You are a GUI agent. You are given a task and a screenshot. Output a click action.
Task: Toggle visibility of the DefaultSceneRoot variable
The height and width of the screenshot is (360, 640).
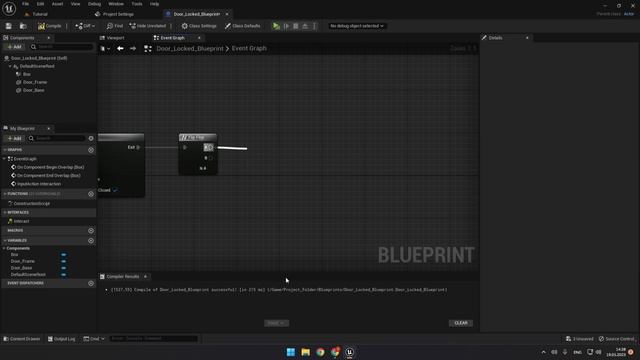64,275
